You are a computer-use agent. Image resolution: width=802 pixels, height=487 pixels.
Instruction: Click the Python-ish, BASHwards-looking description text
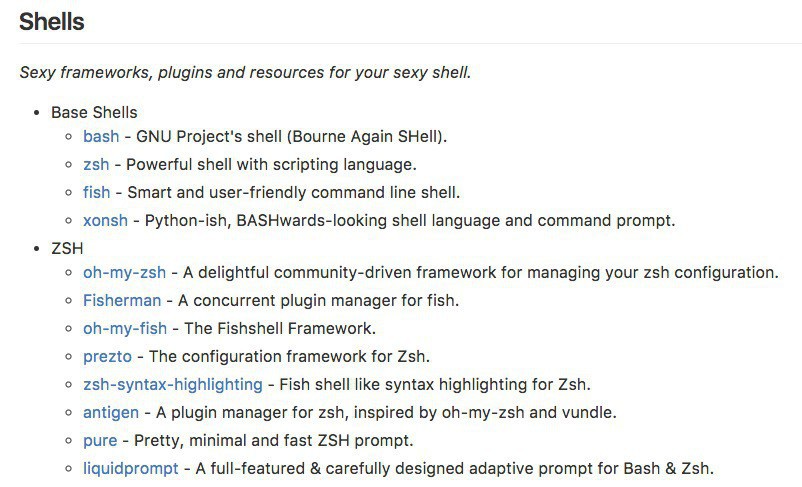point(410,220)
